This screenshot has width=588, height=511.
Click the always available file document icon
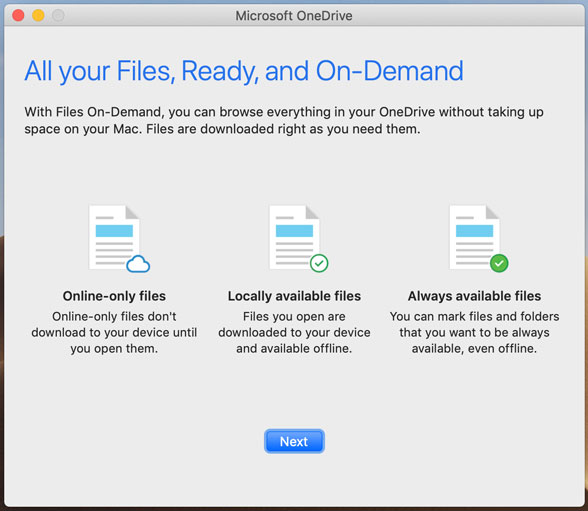(474, 237)
